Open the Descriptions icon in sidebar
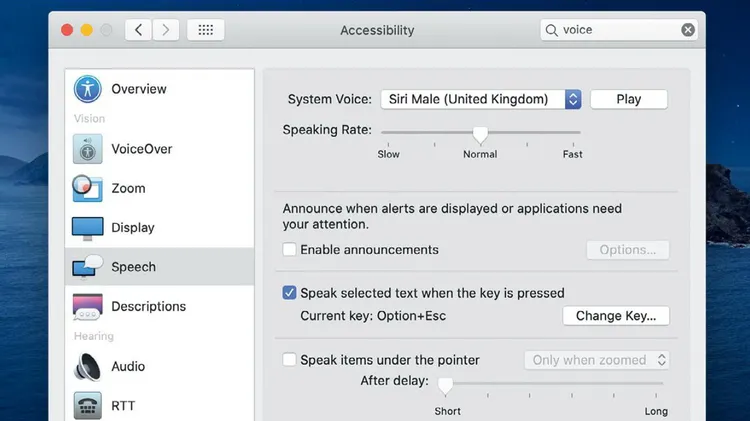 [88, 306]
